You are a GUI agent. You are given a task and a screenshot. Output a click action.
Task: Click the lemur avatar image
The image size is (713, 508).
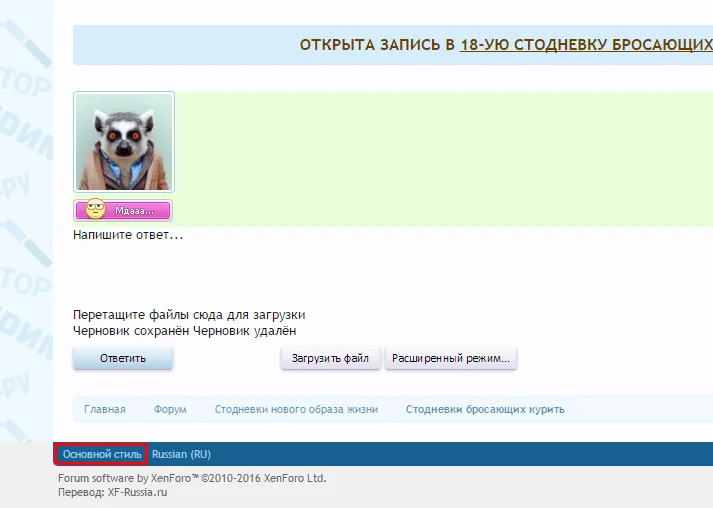click(124, 142)
